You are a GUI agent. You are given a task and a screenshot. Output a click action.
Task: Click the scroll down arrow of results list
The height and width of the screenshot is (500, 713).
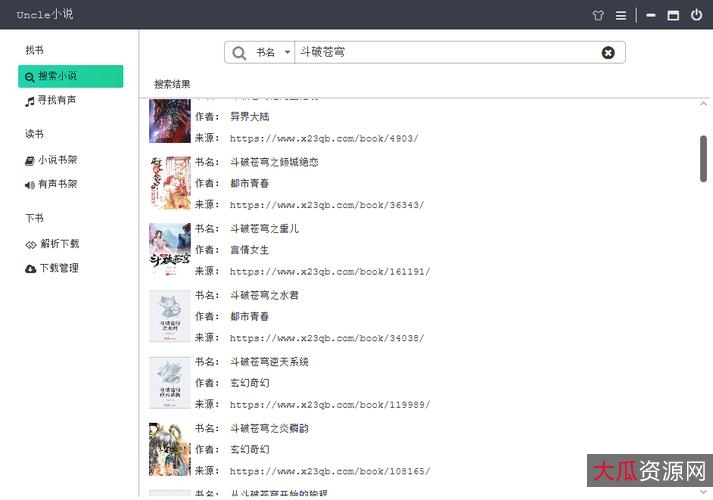click(x=703, y=491)
